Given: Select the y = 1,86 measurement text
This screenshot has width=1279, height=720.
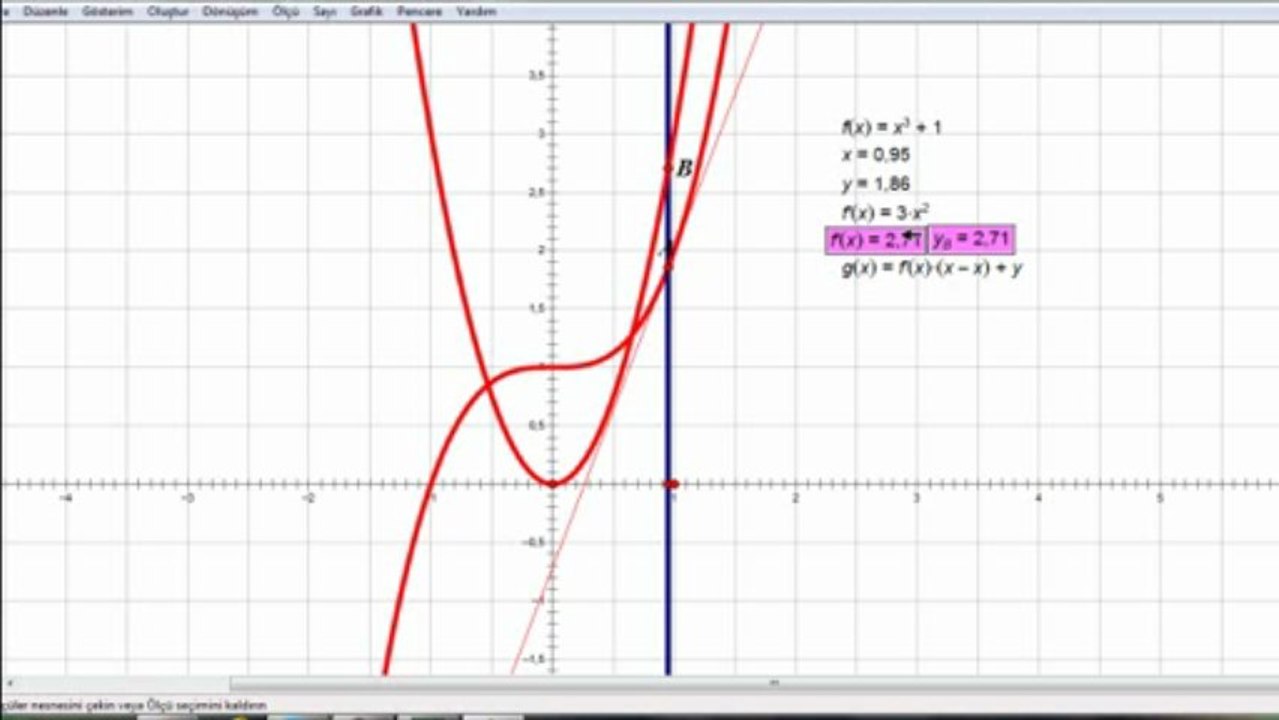Looking at the screenshot, I should (x=875, y=184).
